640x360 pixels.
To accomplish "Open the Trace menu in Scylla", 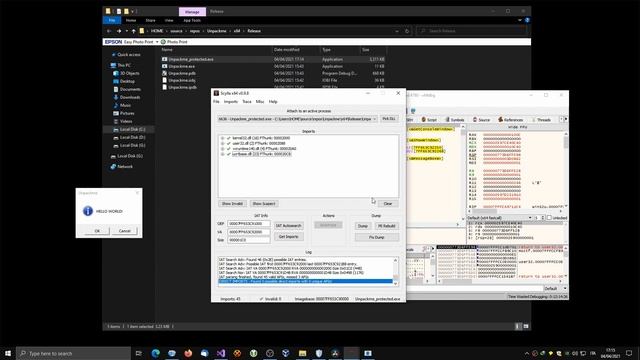I will pyautogui.click(x=247, y=102).
